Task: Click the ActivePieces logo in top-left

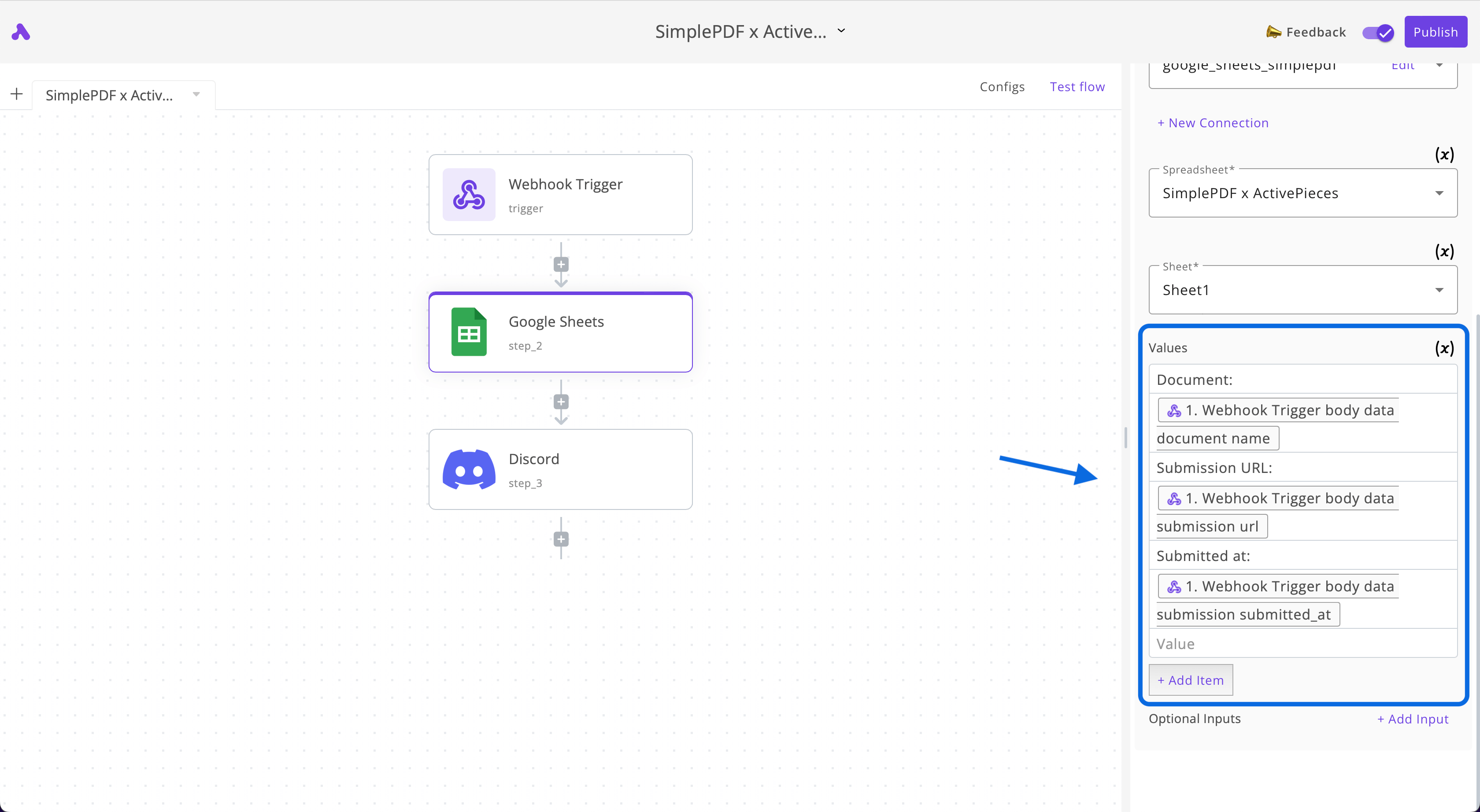Action: (22, 32)
